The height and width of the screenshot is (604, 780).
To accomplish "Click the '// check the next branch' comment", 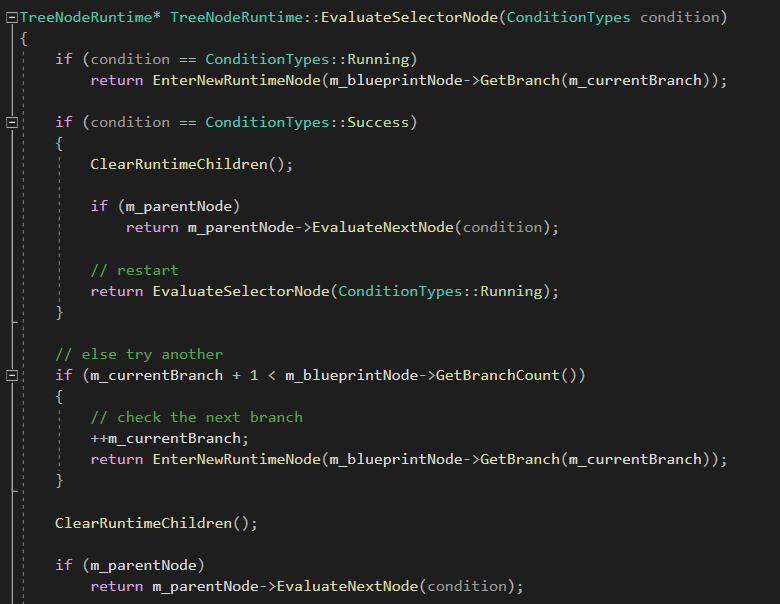I will coord(196,417).
